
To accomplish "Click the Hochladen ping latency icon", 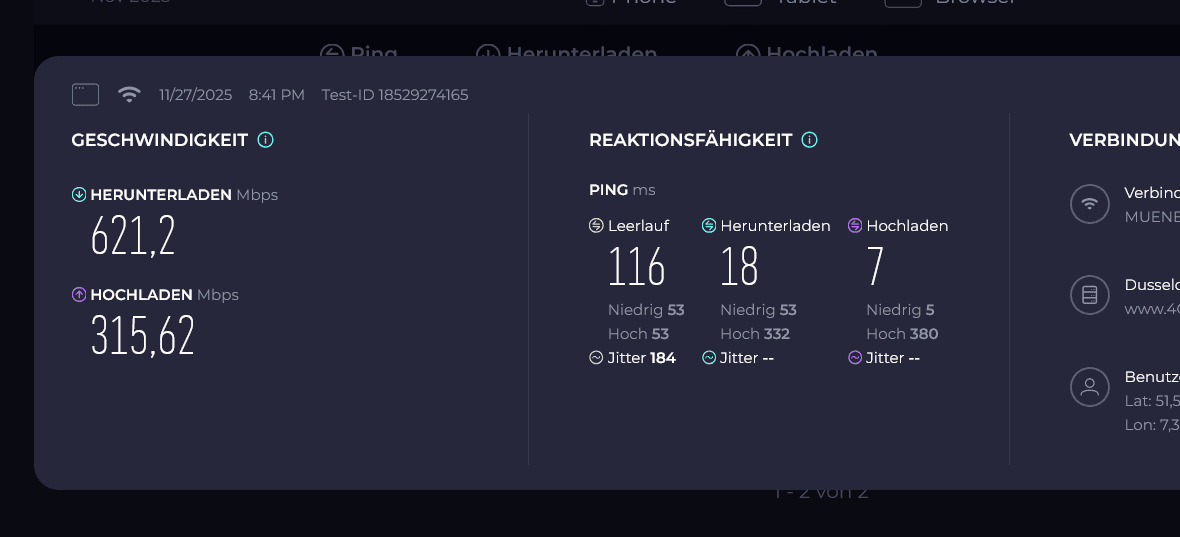I will click(855, 226).
